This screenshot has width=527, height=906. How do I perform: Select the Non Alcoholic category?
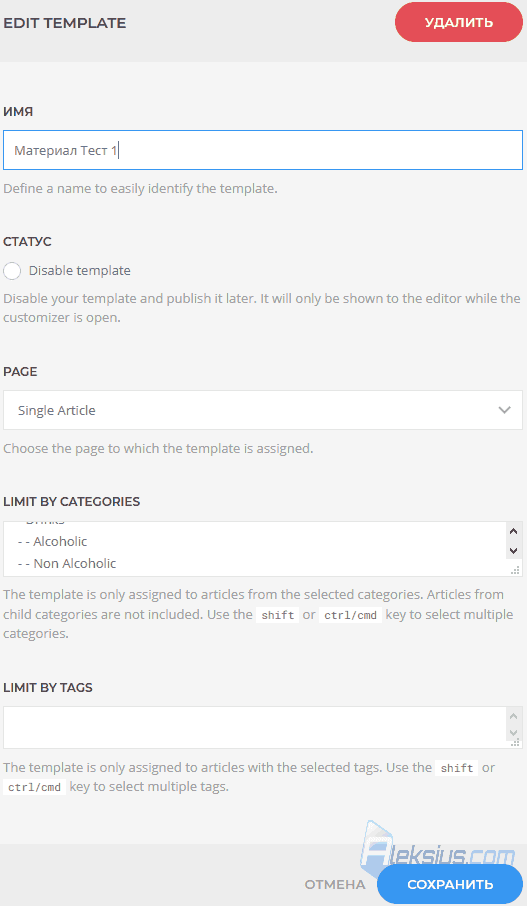(67, 563)
